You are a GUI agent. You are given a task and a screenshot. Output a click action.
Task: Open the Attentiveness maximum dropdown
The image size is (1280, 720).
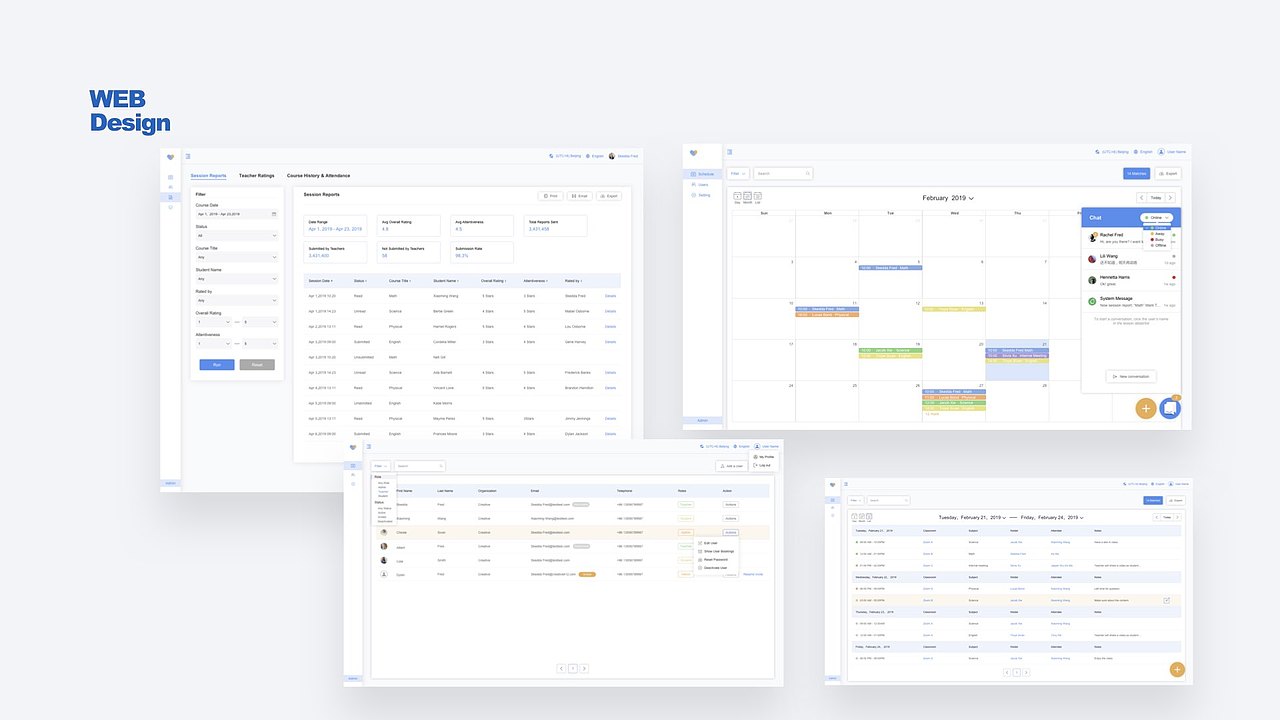(260, 344)
